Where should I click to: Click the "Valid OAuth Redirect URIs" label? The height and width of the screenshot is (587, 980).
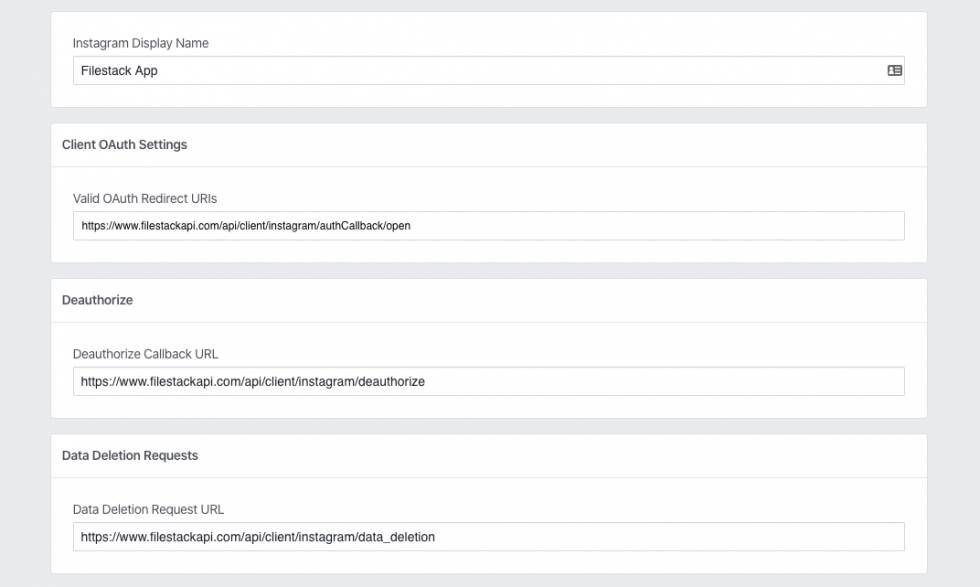pyautogui.click(x=144, y=198)
